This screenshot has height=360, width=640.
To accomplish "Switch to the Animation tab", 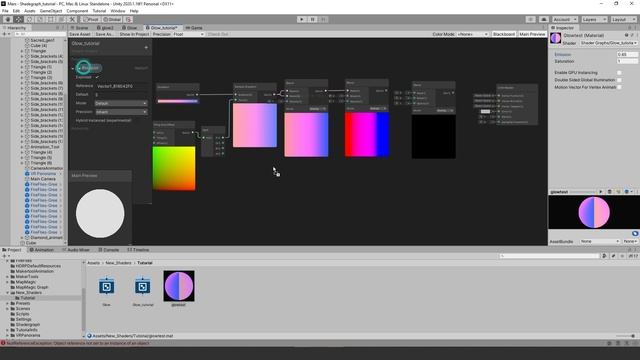I will click(x=42, y=250).
